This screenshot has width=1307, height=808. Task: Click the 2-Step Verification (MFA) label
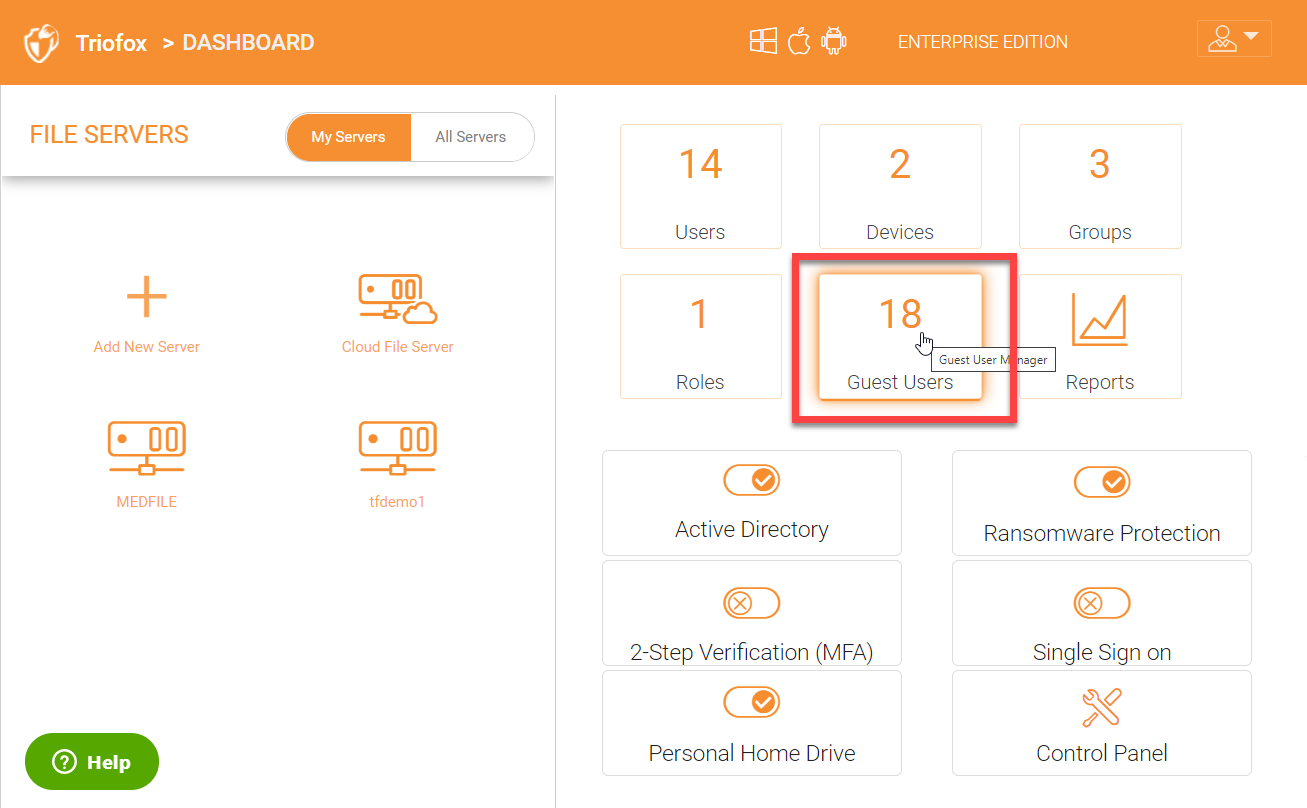752,653
